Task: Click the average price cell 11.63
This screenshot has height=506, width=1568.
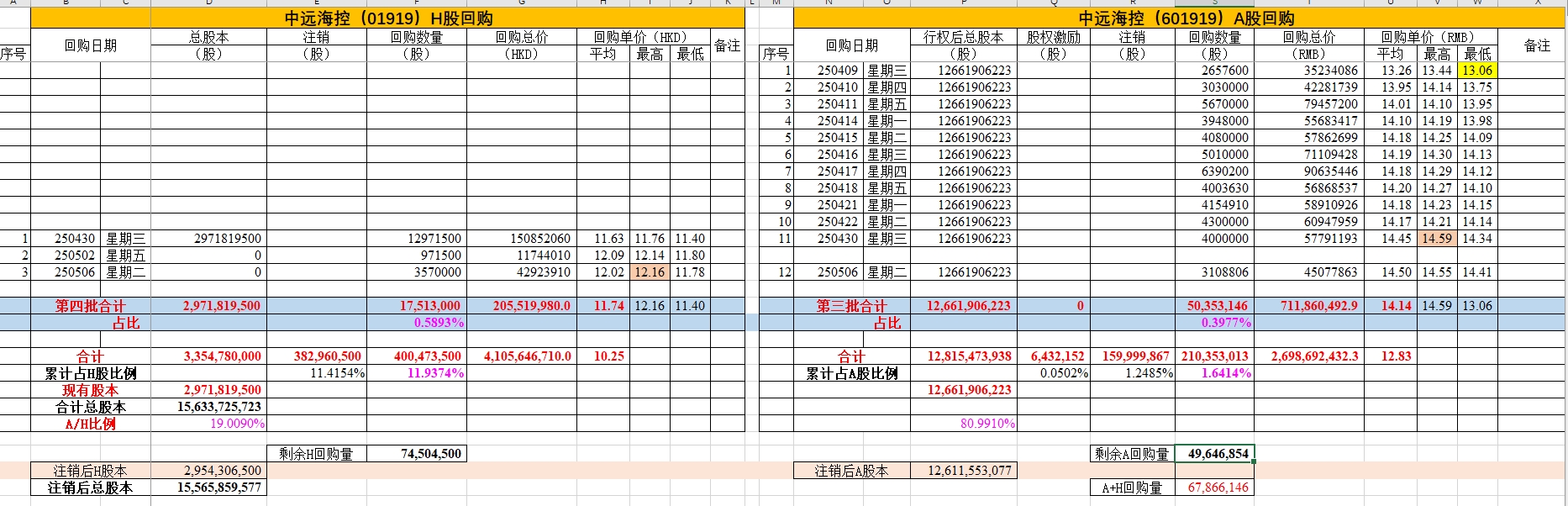Action: (603, 239)
